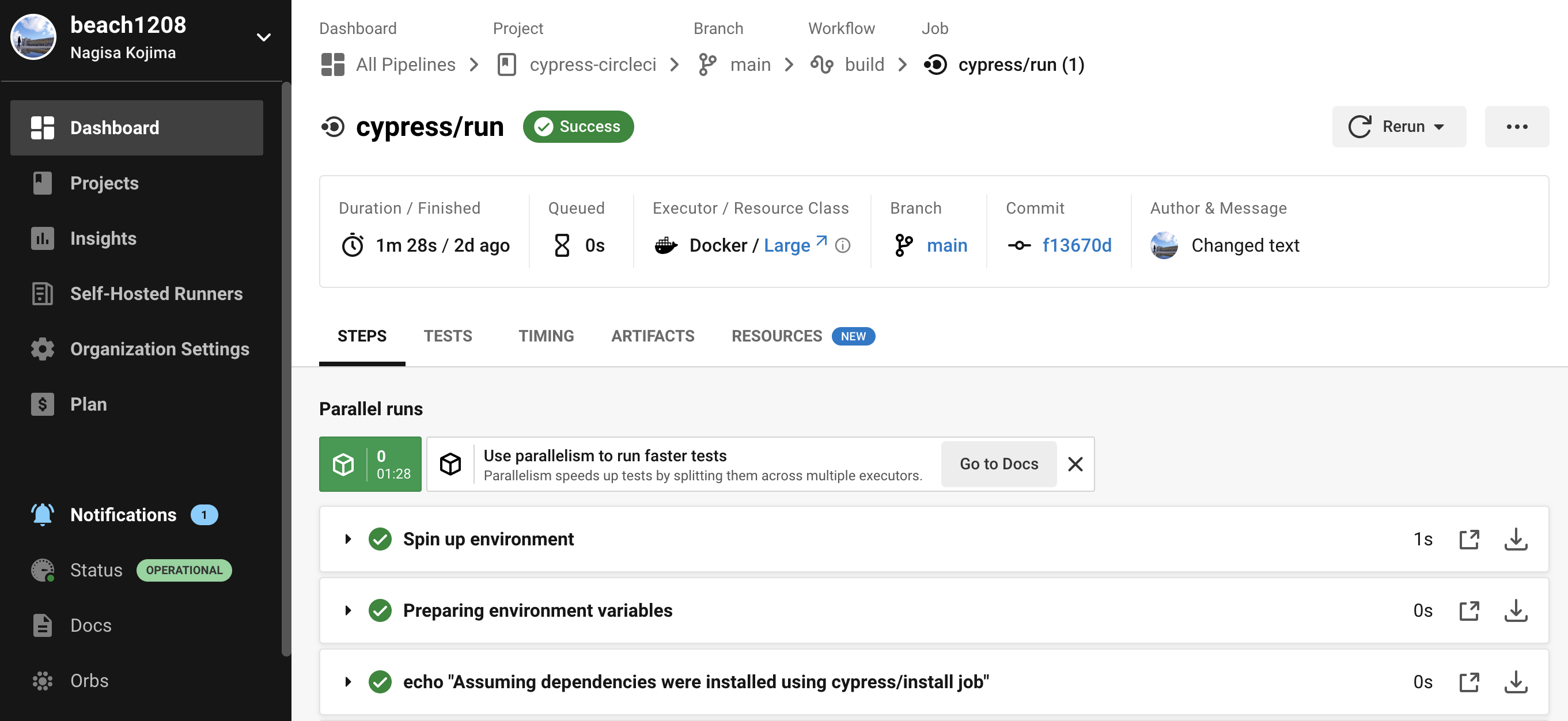
Task: Open the Orbs page in the sidebar
Action: 89,680
